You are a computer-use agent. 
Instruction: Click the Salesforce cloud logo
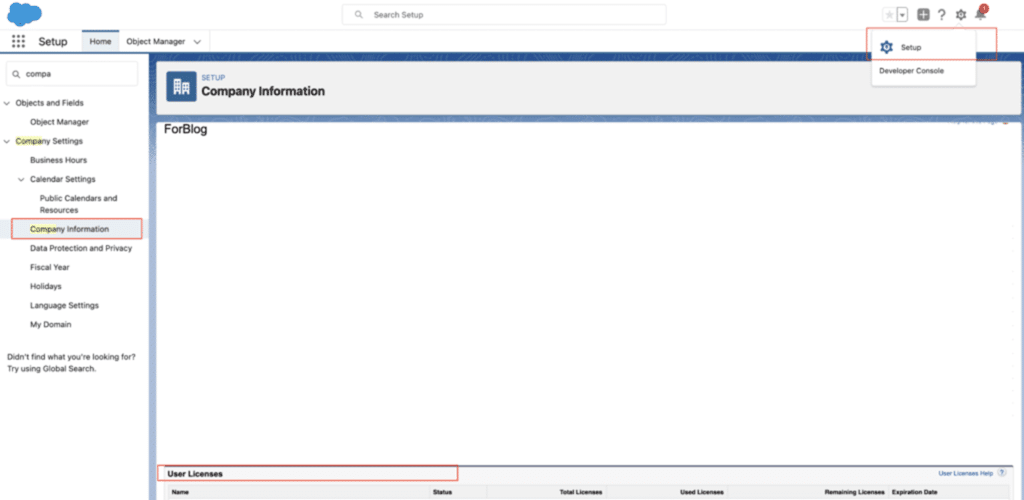pyautogui.click(x=24, y=14)
